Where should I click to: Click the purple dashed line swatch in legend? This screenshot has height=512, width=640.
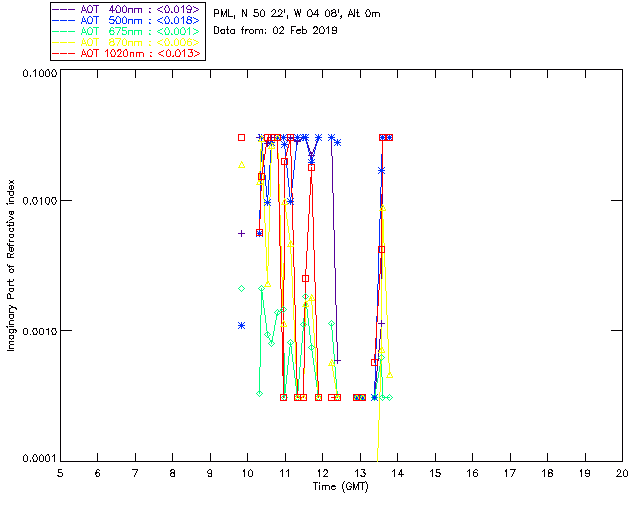point(64,9)
